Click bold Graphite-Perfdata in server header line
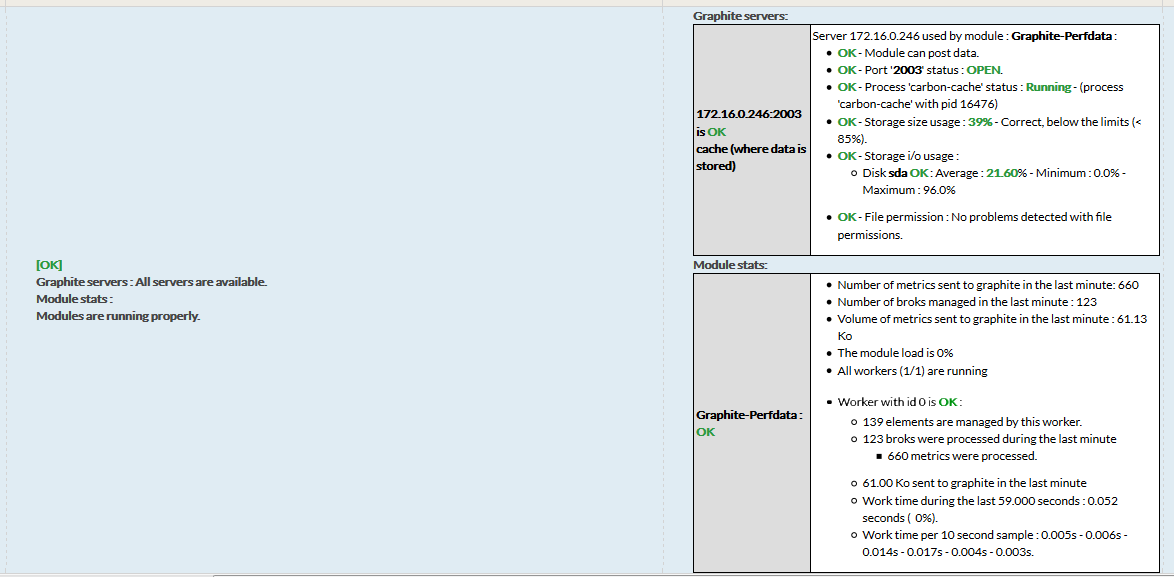1174x577 pixels. 1061,36
